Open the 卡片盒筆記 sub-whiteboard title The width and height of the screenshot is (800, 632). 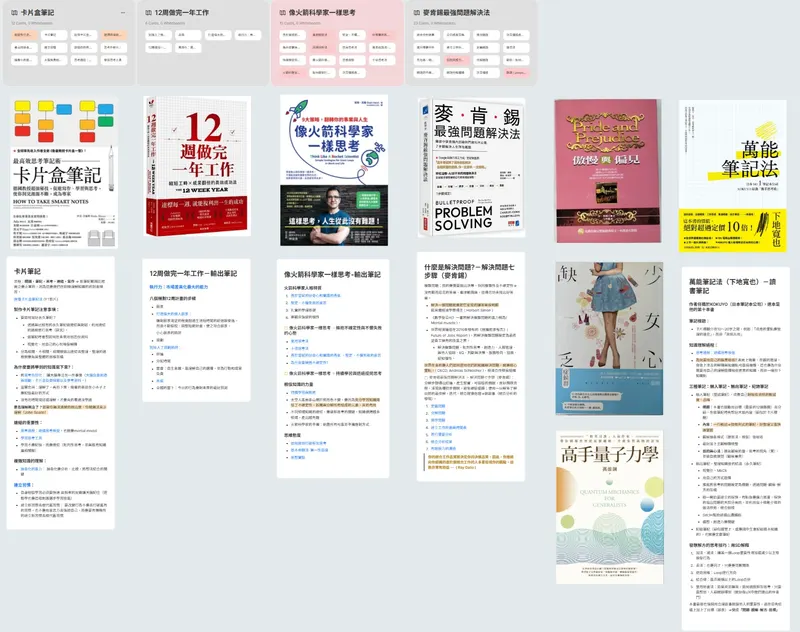(37, 13)
